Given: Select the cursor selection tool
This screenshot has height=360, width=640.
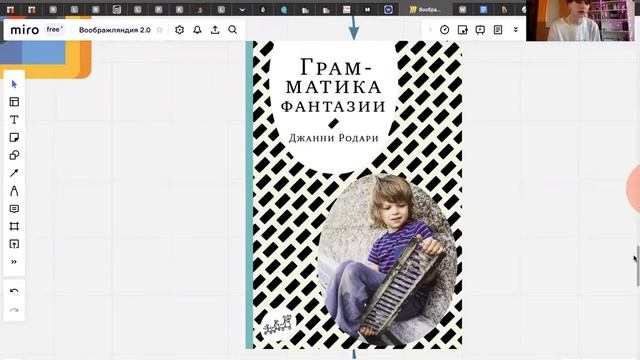Looking at the screenshot, I should tap(14, 84).
